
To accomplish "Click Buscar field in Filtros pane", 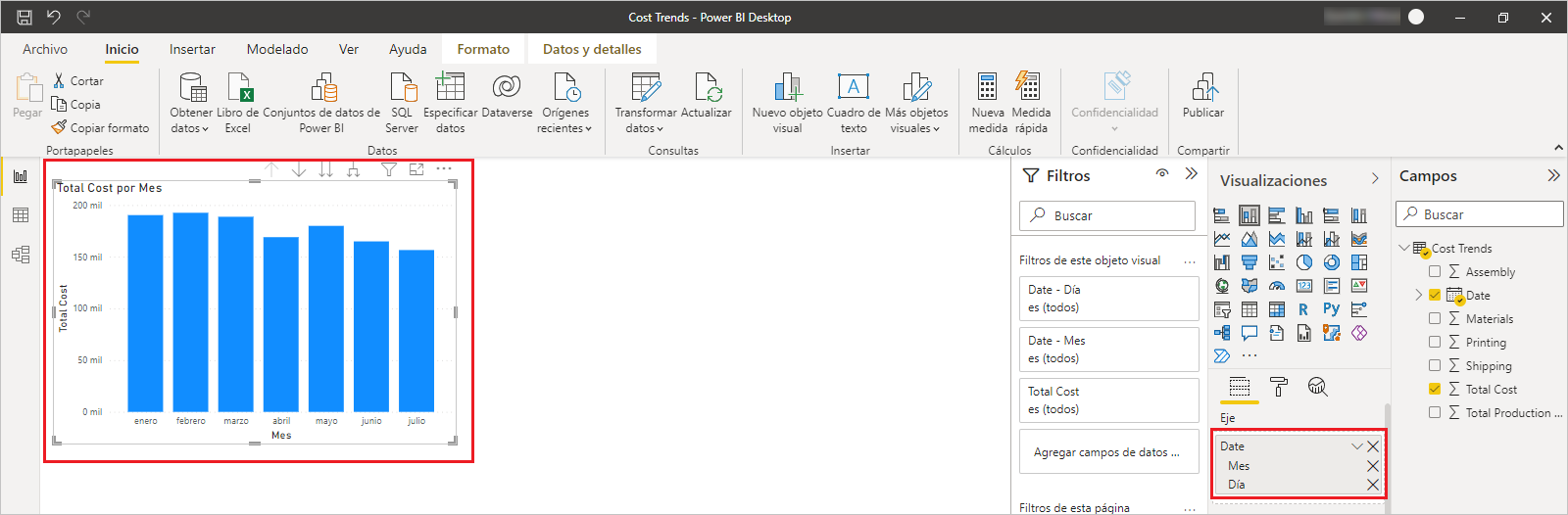I will pos(1107,215).
